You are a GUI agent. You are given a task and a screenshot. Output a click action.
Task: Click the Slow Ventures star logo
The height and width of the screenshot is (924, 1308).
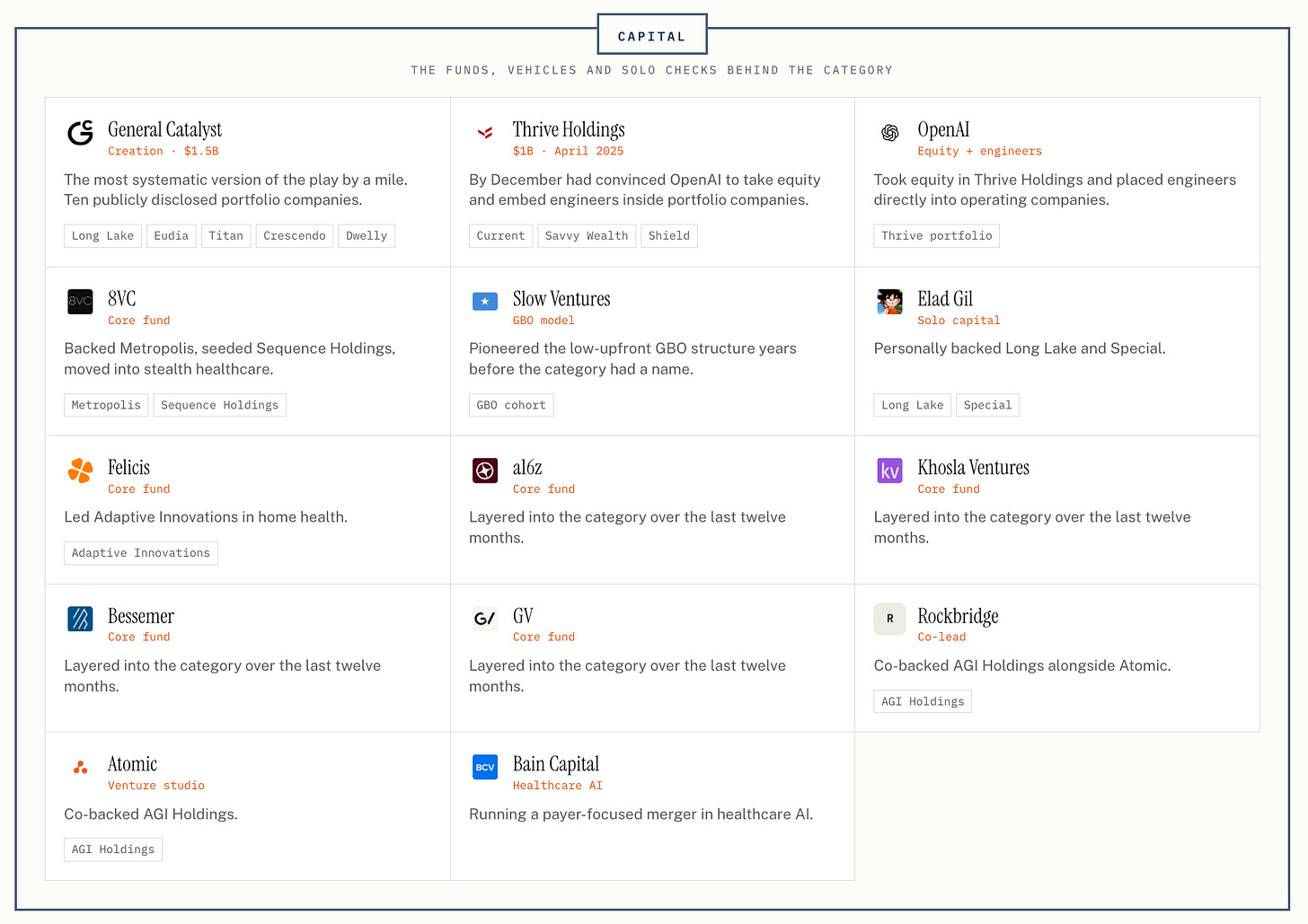(x=485, y=302)
